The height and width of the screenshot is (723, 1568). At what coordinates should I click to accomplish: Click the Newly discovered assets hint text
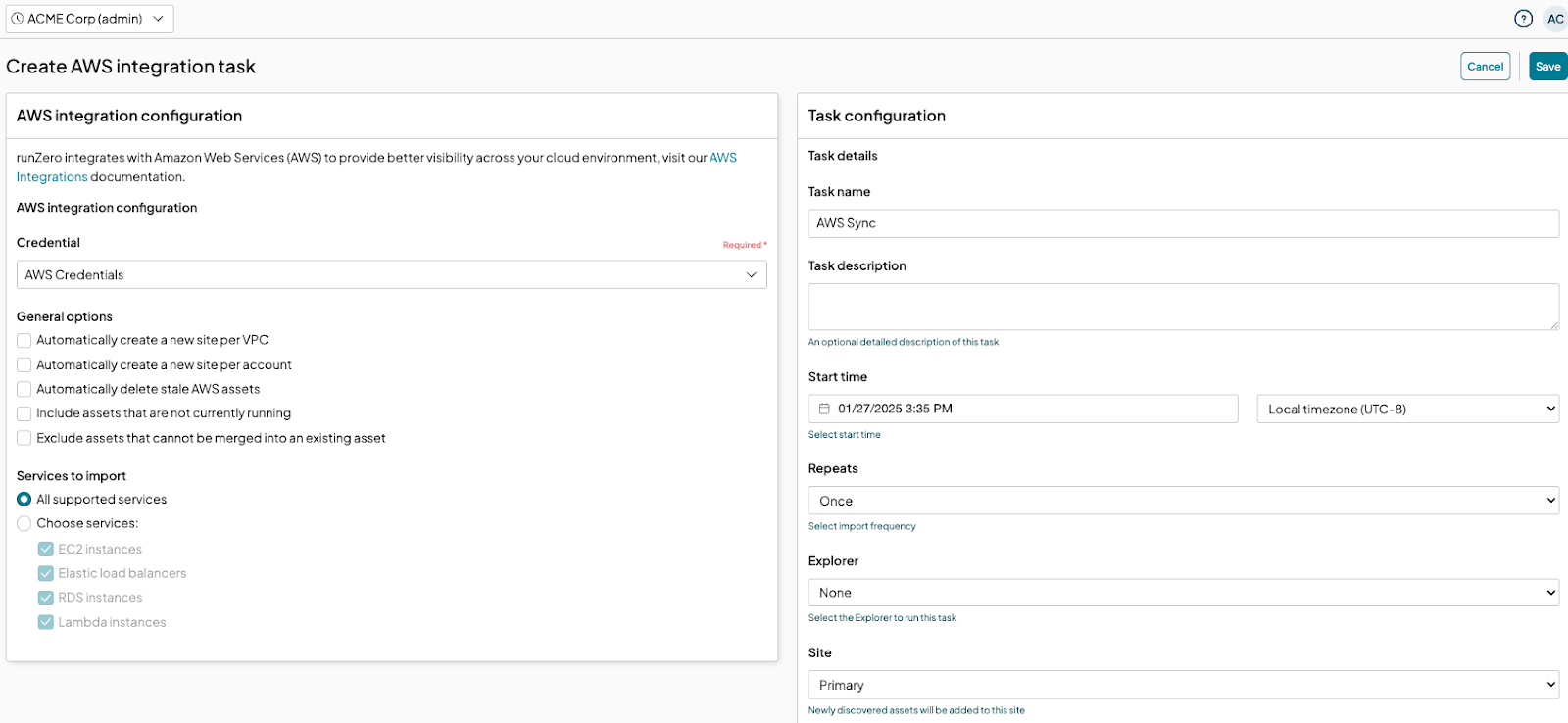[916, 711]
